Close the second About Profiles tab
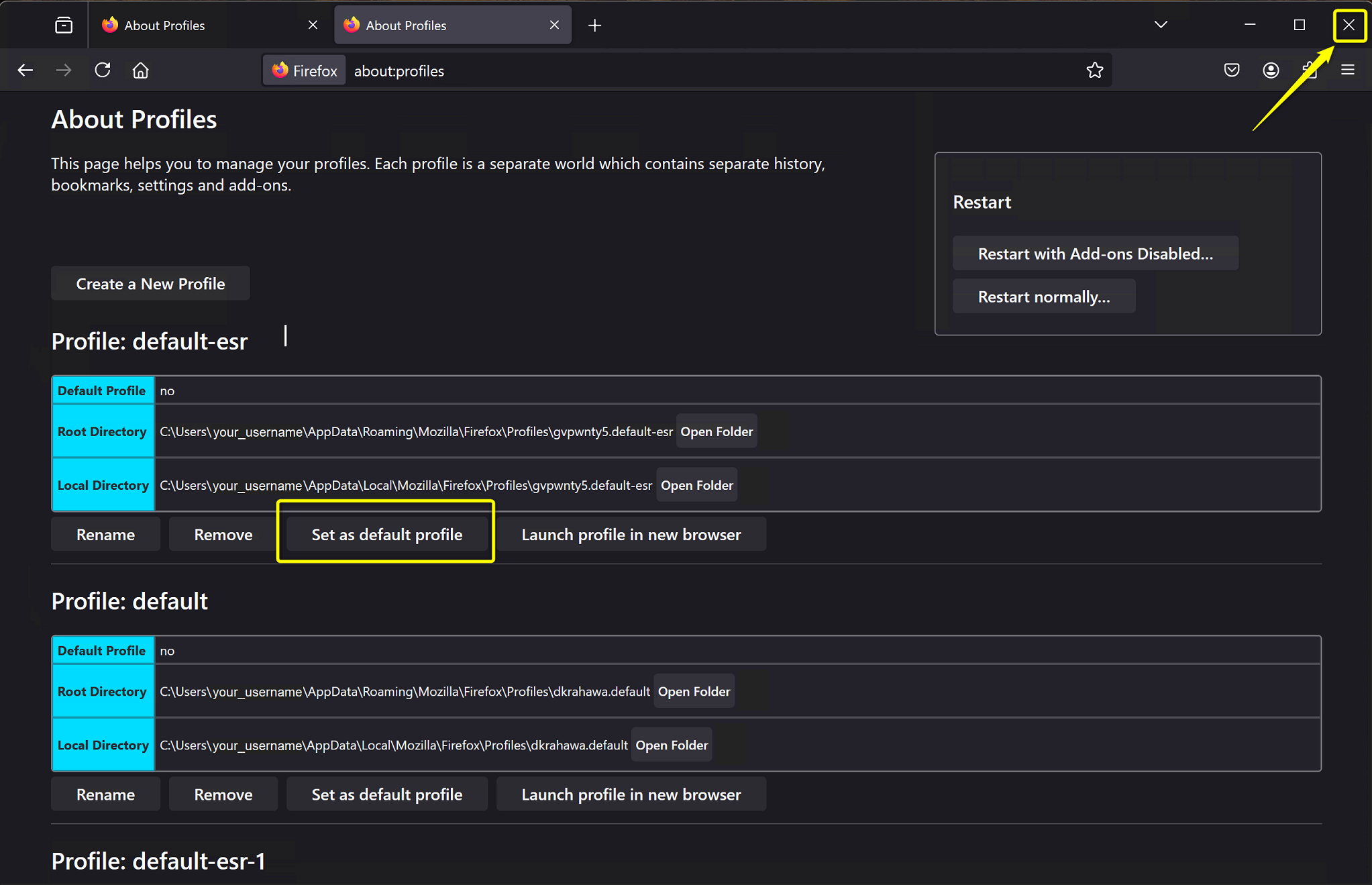1372x885 pixels. click(x=554, y=25)
